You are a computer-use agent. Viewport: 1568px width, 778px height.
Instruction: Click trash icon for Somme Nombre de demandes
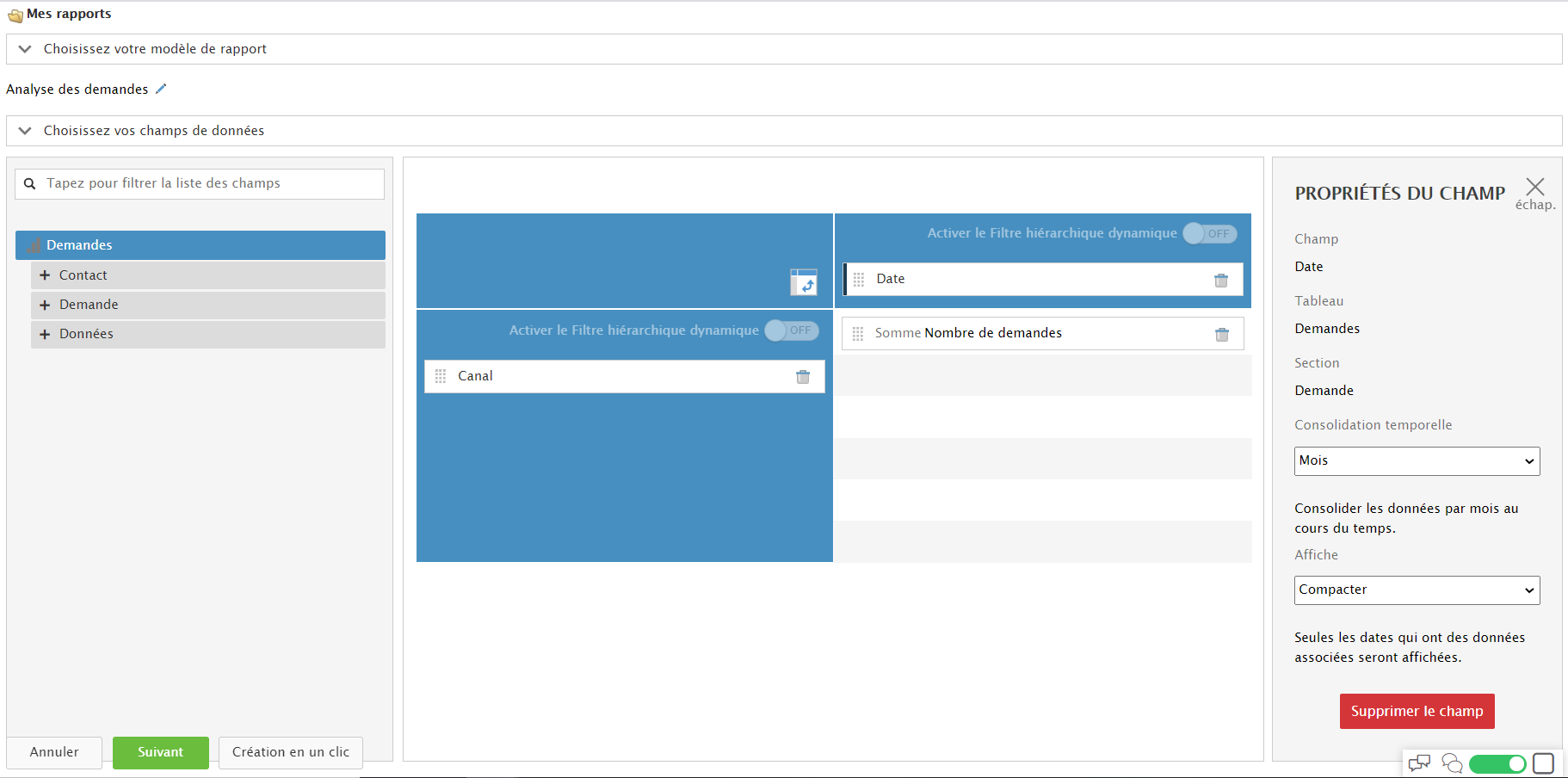(x=1221, y=334)
